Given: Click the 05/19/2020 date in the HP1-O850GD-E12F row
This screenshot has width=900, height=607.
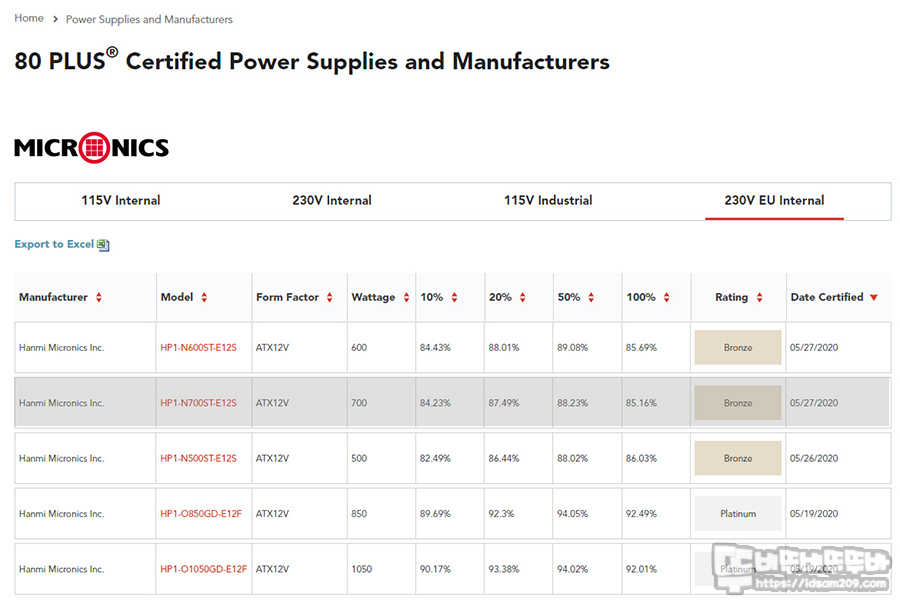Looking at the screenshot, I should click(x=814, y=514).
